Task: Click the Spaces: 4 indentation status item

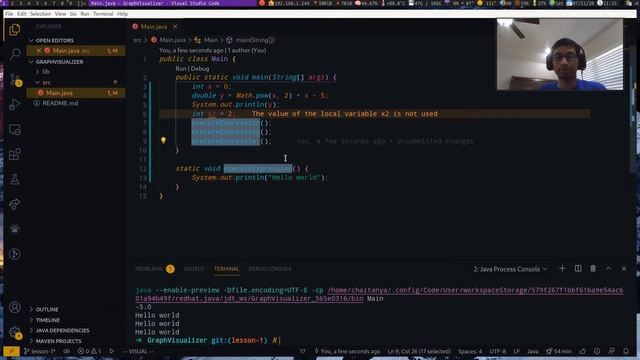Action: 470,351
